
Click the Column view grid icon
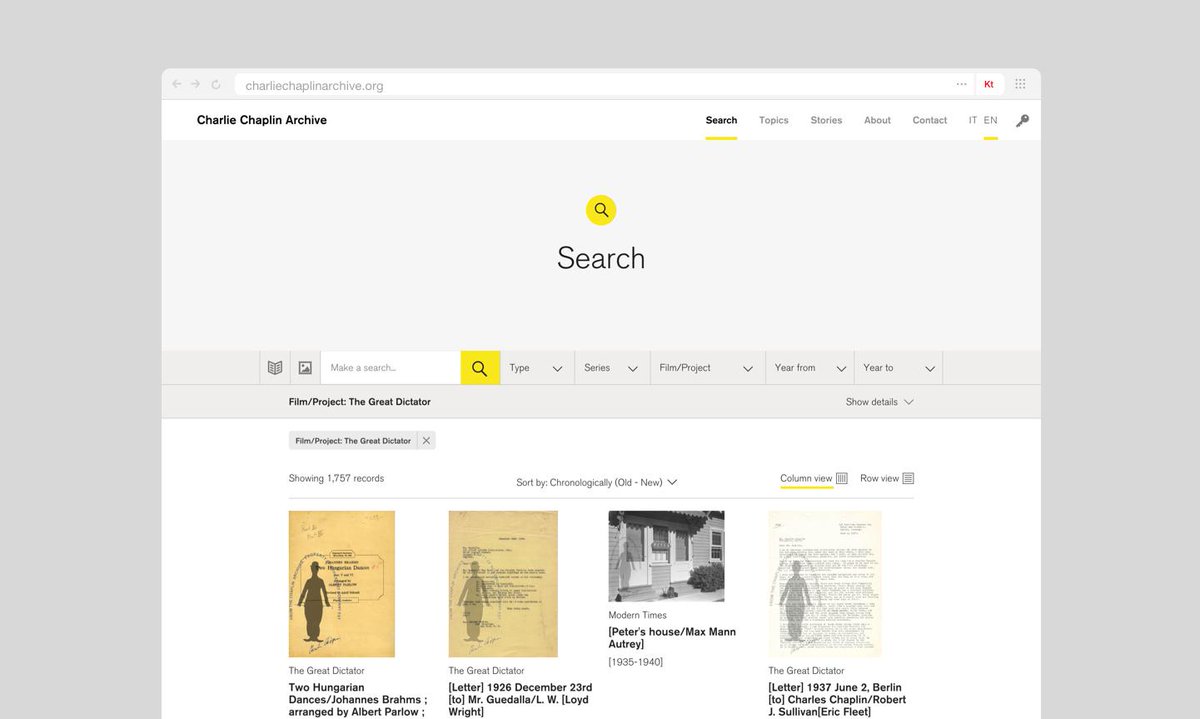[842, 479]
